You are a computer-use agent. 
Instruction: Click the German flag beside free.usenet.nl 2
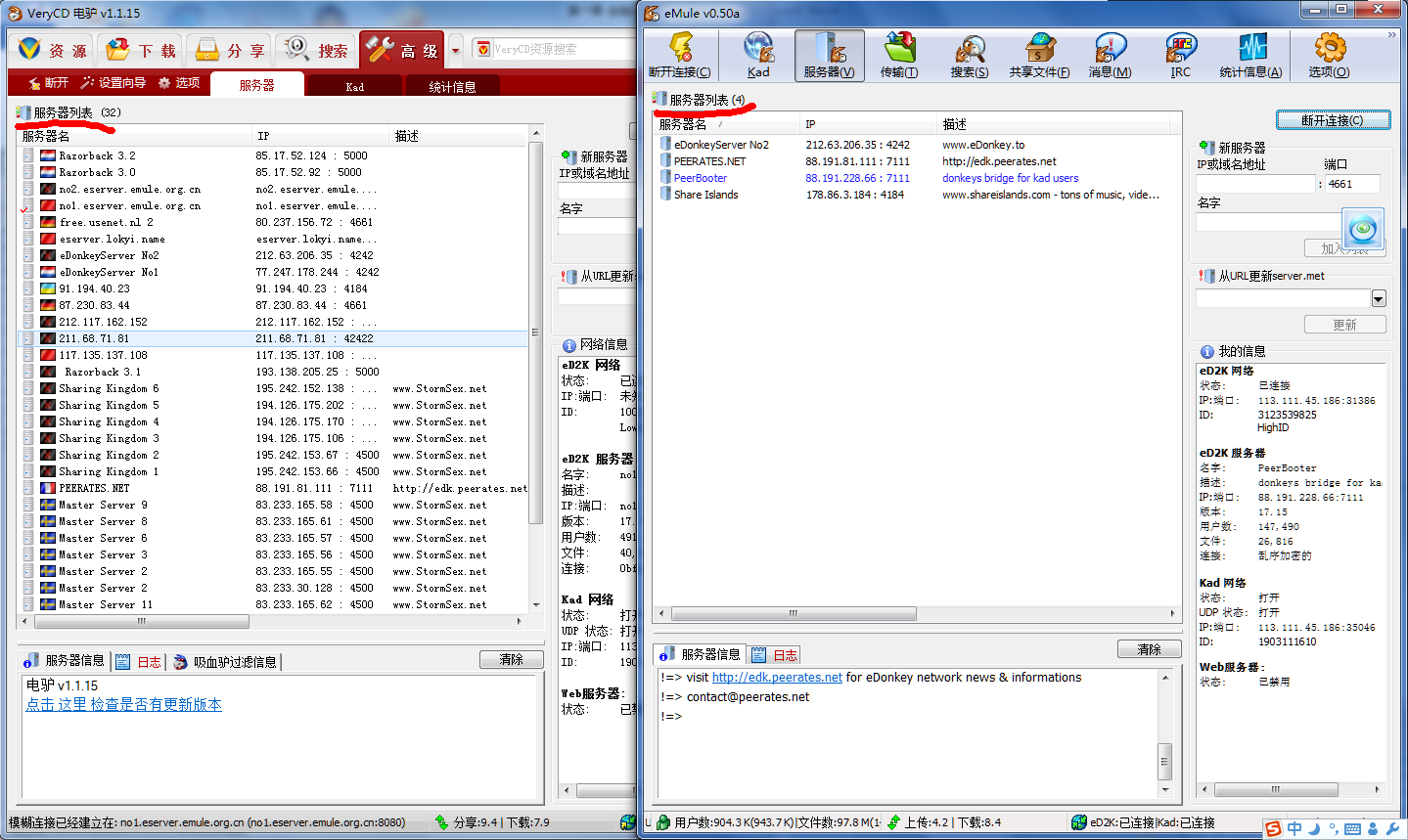[x=48, y=222]
